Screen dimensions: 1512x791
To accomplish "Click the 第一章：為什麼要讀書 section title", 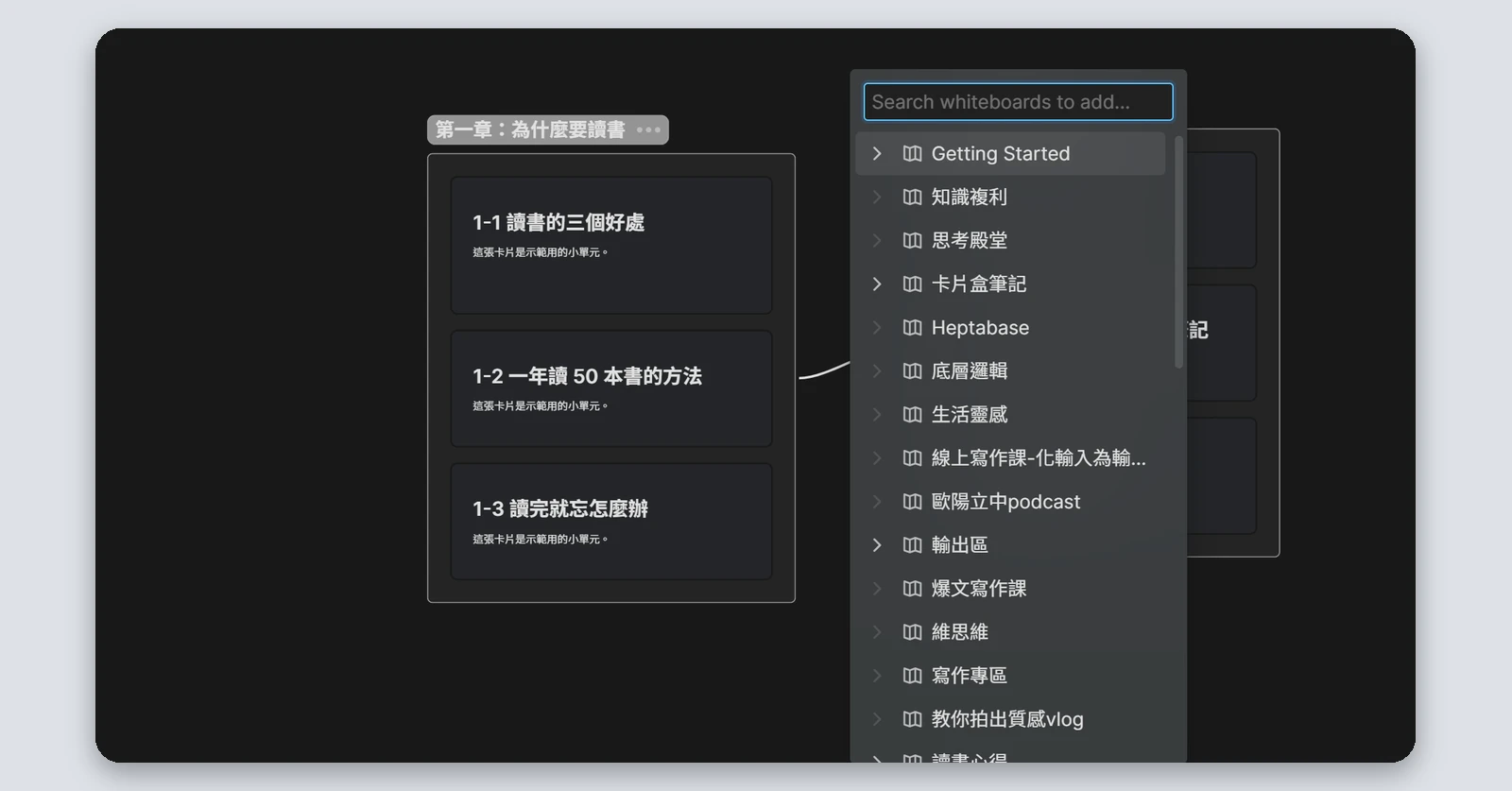I will point(530,129).
